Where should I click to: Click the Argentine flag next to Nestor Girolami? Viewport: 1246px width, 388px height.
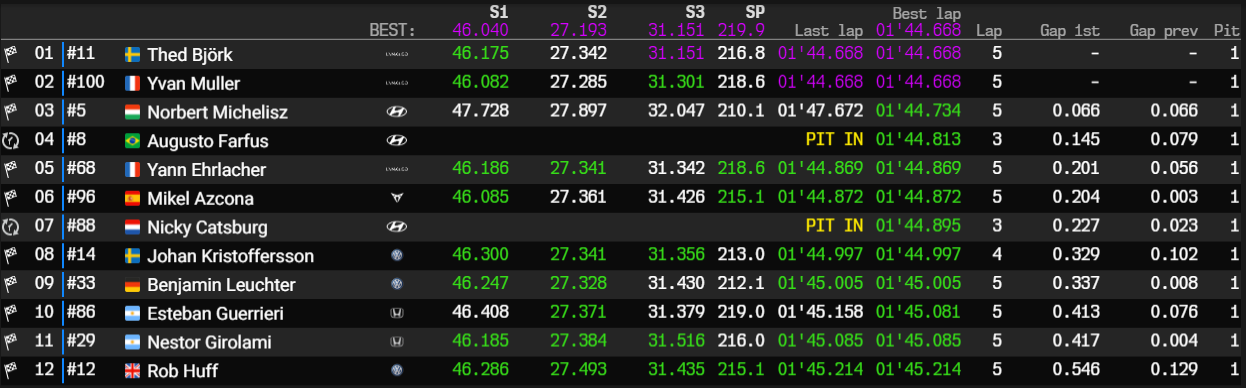point(133,342)
